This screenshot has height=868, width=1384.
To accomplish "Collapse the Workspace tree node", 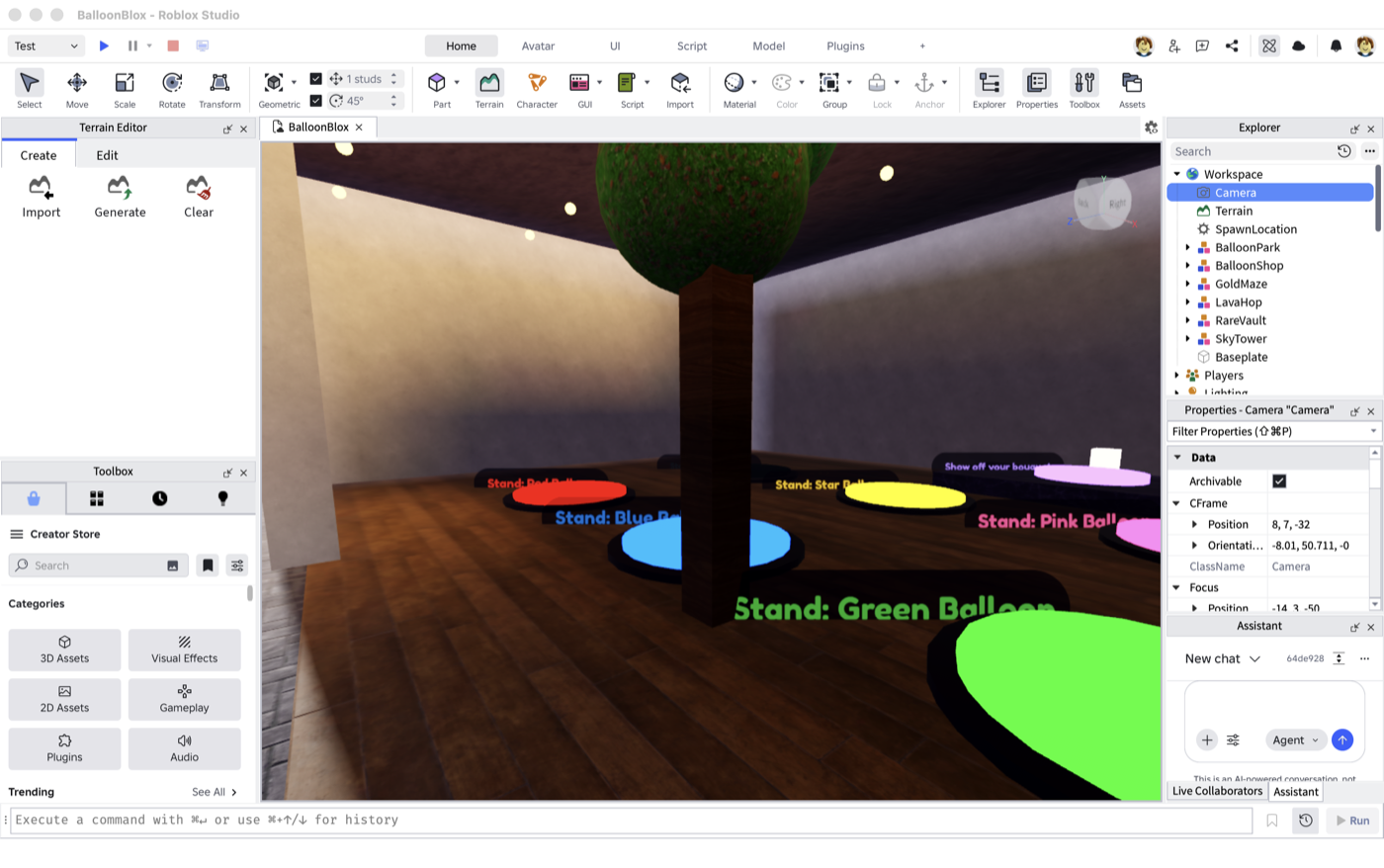I will coord(1177,174).
